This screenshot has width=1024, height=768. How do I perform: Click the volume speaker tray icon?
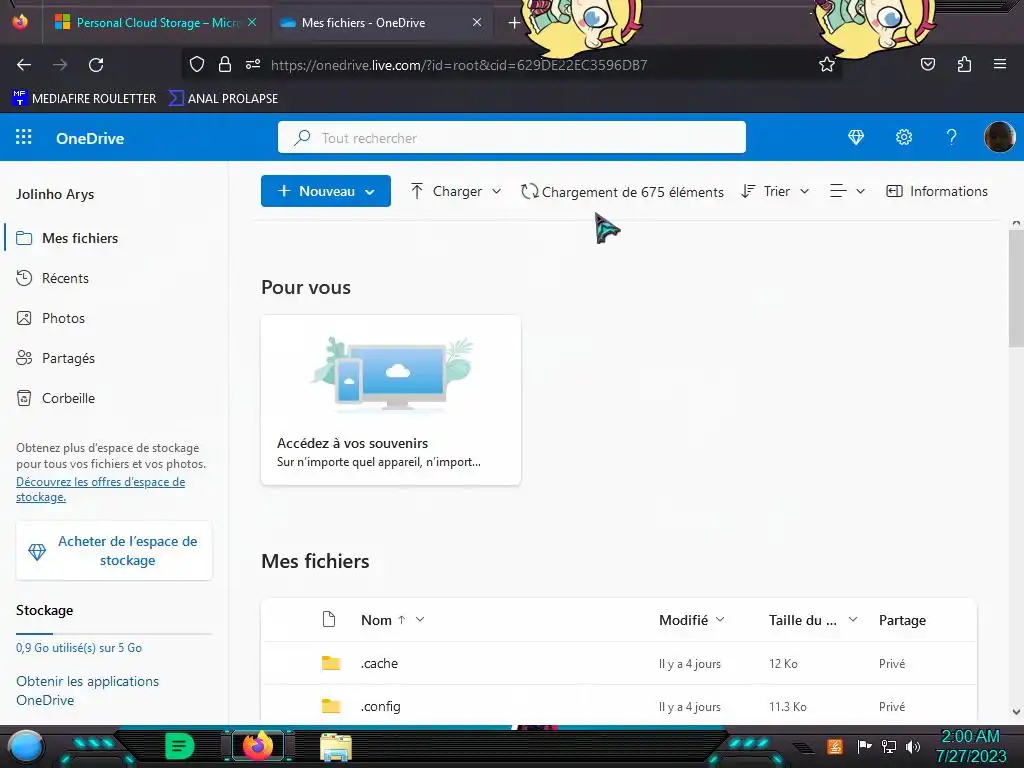(913, 746)
